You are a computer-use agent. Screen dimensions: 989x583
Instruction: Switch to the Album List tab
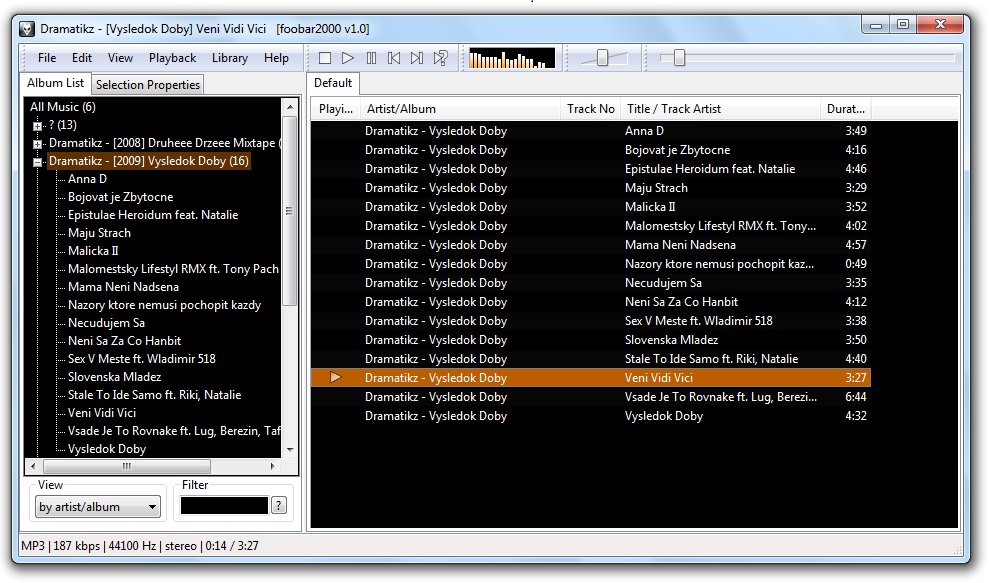[x=56, y=83]
